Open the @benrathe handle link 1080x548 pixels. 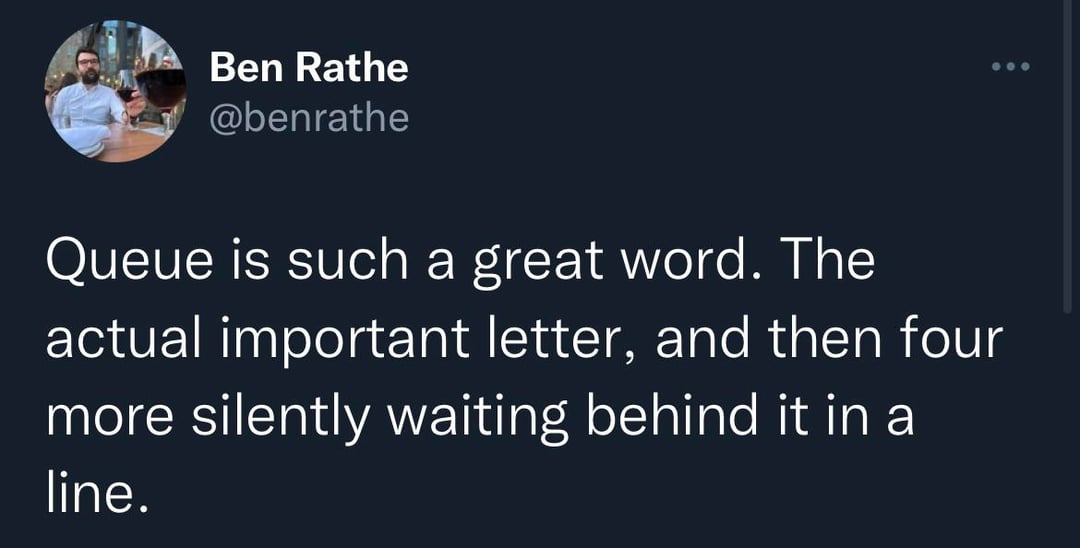pos(309,118)
